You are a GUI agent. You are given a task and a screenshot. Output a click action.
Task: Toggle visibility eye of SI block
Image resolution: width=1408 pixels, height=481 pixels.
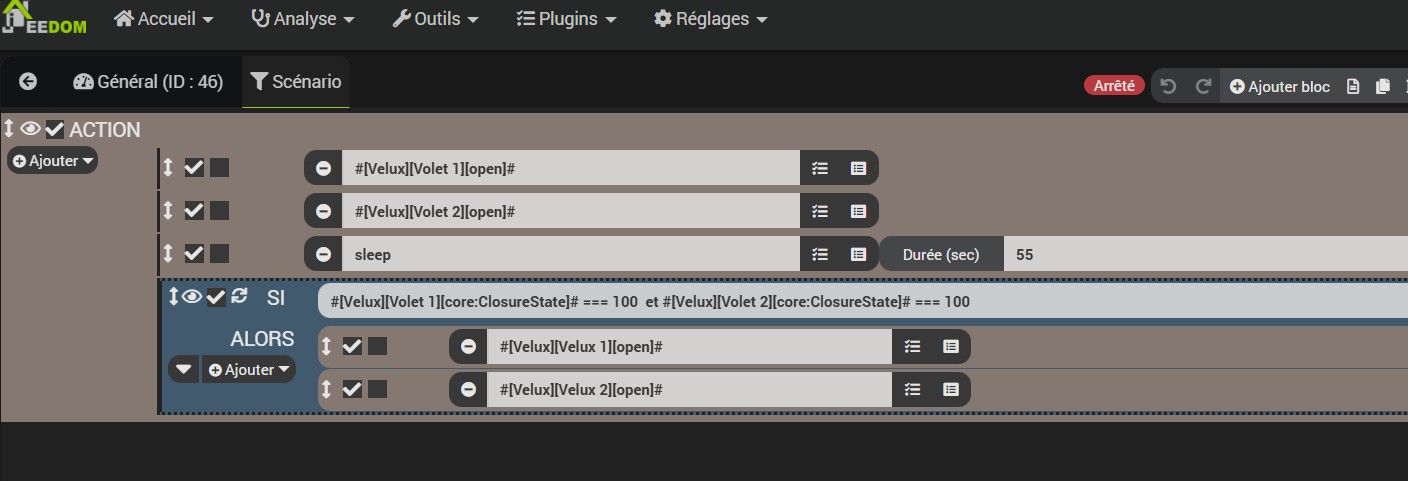[x=192, y=296]
